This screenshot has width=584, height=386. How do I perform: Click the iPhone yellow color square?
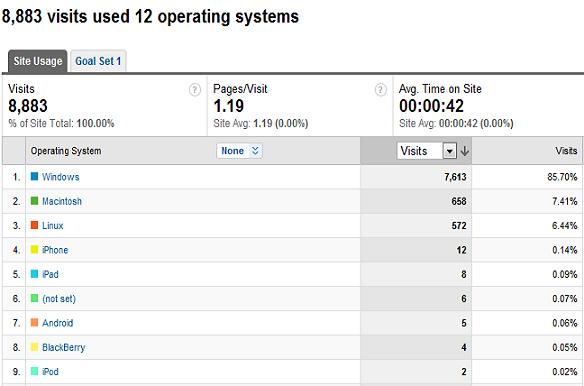click(x=35, y=250)
